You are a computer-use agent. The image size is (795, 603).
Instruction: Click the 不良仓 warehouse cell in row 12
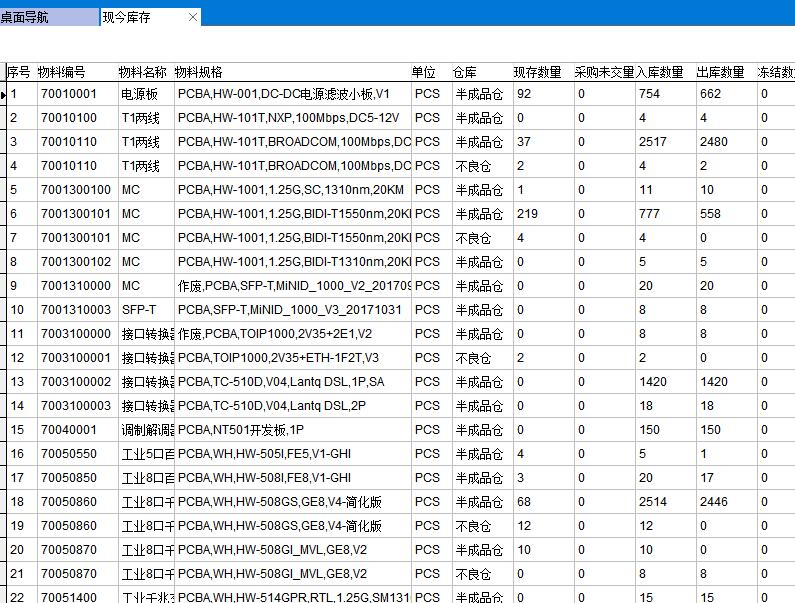point(474,358)
